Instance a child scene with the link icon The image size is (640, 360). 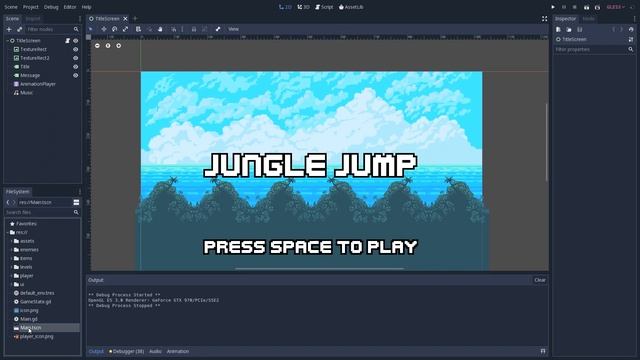(20, 29)
